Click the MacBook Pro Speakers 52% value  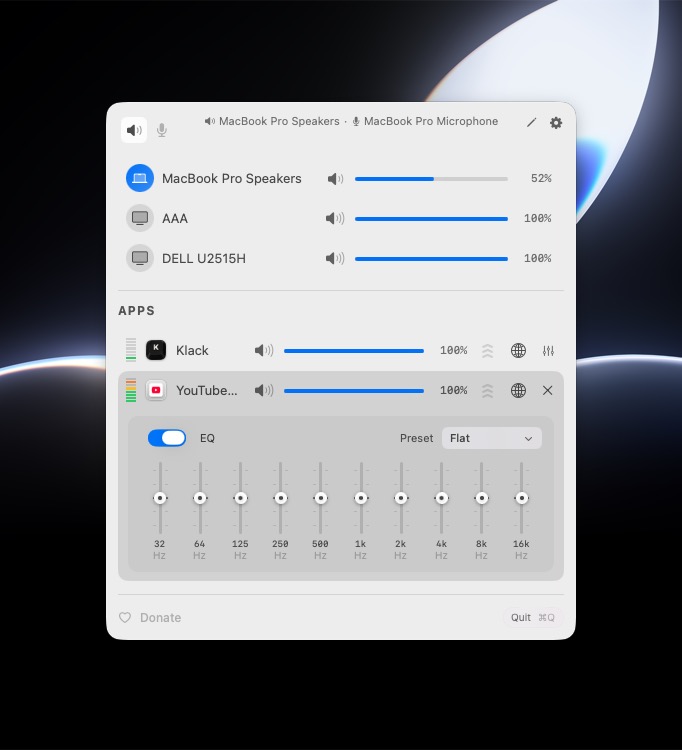pyautogui.click(x=541, y=178)
